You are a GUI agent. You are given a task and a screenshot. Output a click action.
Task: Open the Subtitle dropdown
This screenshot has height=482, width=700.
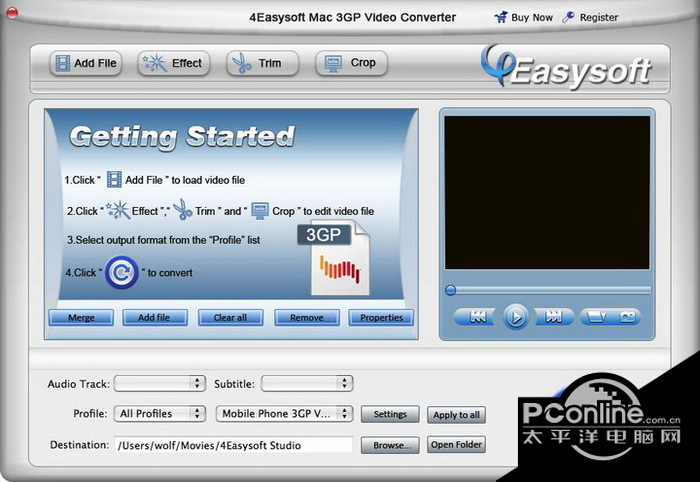click(x=307, y=383)
